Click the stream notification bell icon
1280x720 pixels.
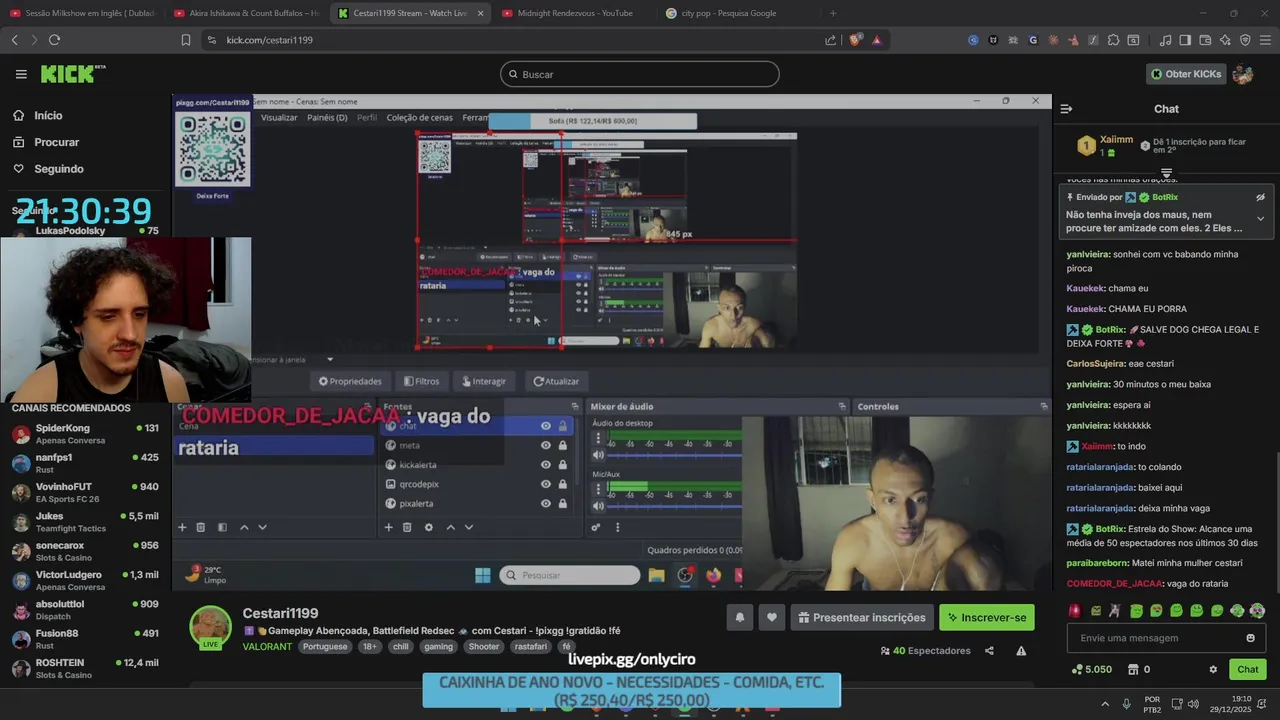tap(740, 618)
